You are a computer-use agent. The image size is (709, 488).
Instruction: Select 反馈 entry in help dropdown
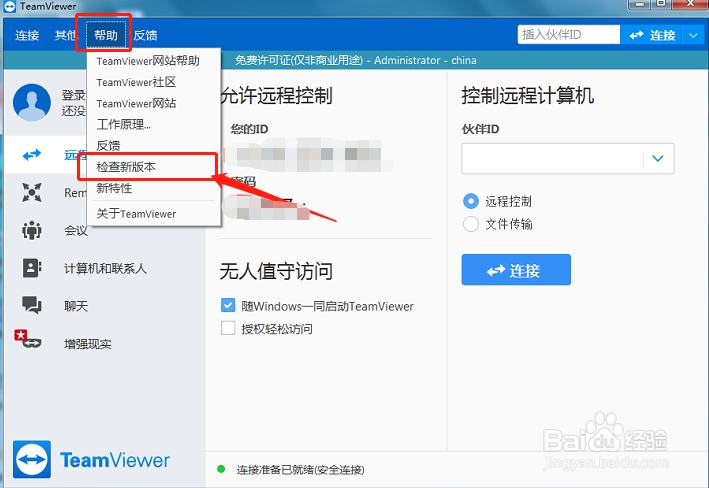[109, 145]
